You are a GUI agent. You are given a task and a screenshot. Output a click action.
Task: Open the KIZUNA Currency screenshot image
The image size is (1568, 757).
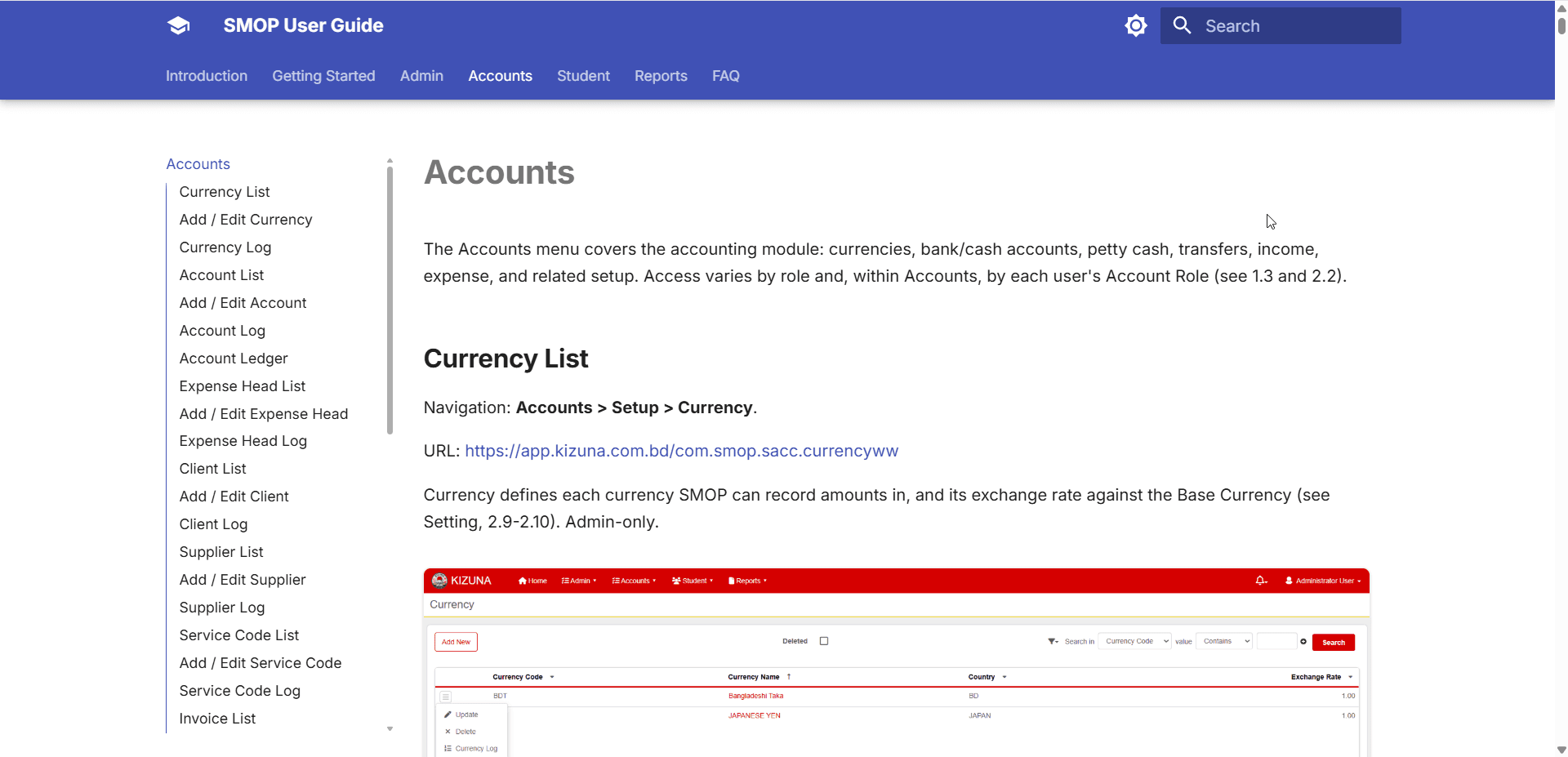click(896, 662)
